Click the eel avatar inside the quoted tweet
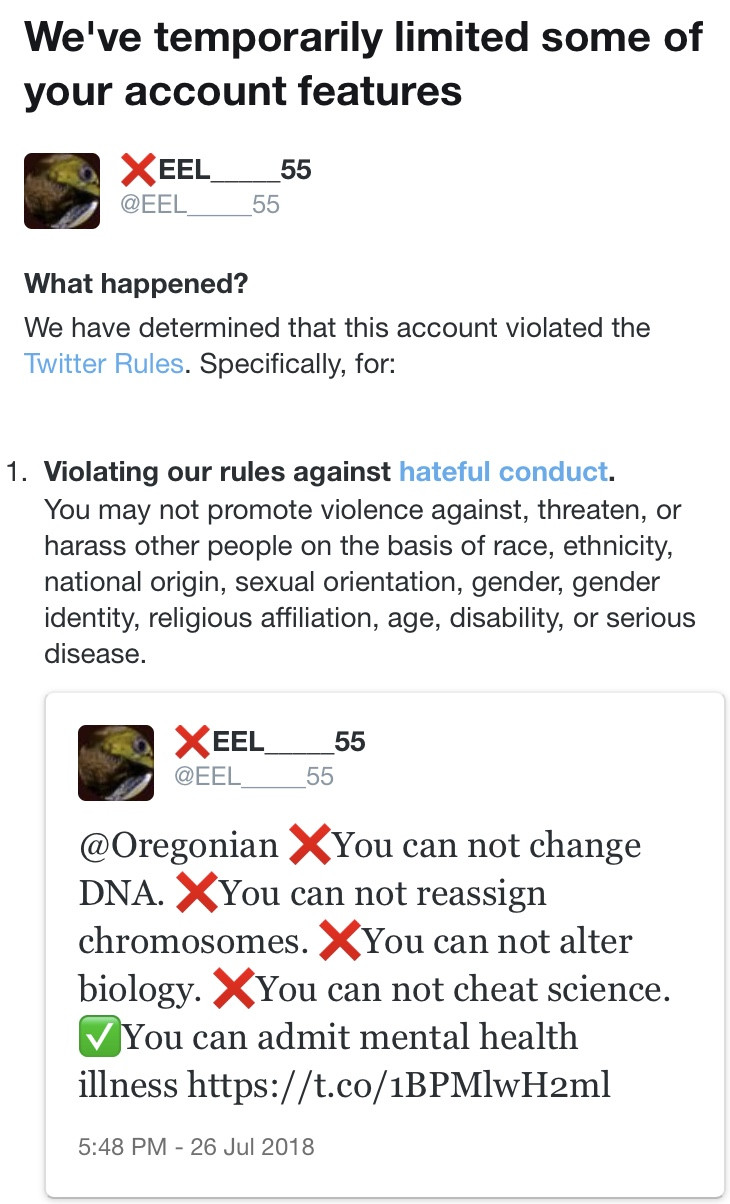Image resolution: width=730 pixels, height=1204 pixels. (116, 762)
